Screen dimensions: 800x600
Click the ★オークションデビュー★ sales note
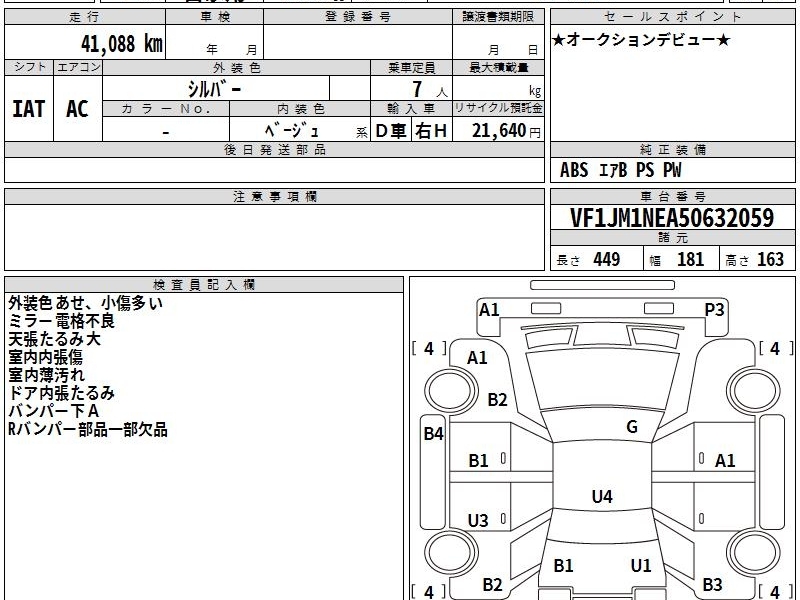pos(641,40)
